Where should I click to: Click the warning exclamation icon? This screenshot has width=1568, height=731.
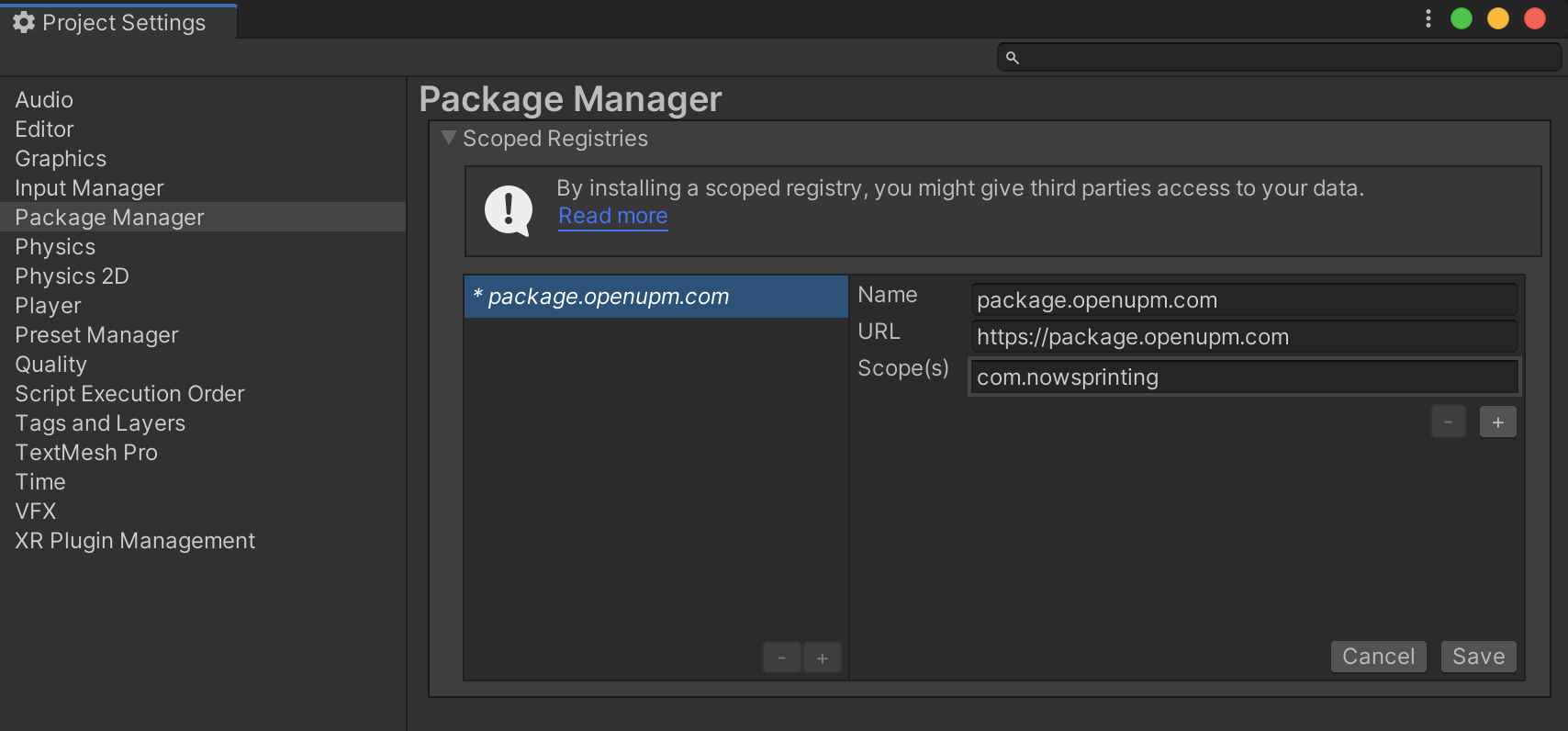509,210
